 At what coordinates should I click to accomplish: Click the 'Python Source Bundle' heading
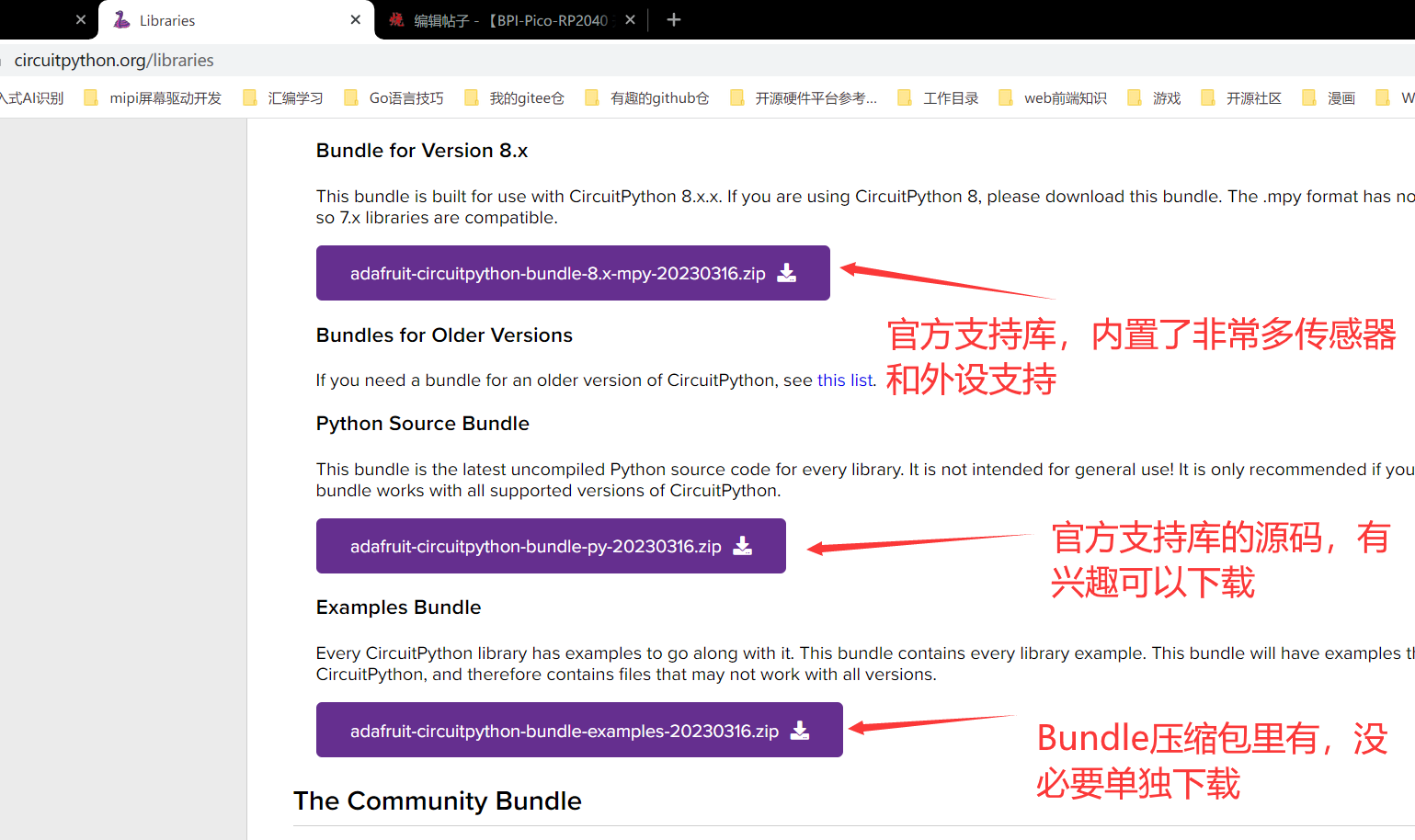423,424
